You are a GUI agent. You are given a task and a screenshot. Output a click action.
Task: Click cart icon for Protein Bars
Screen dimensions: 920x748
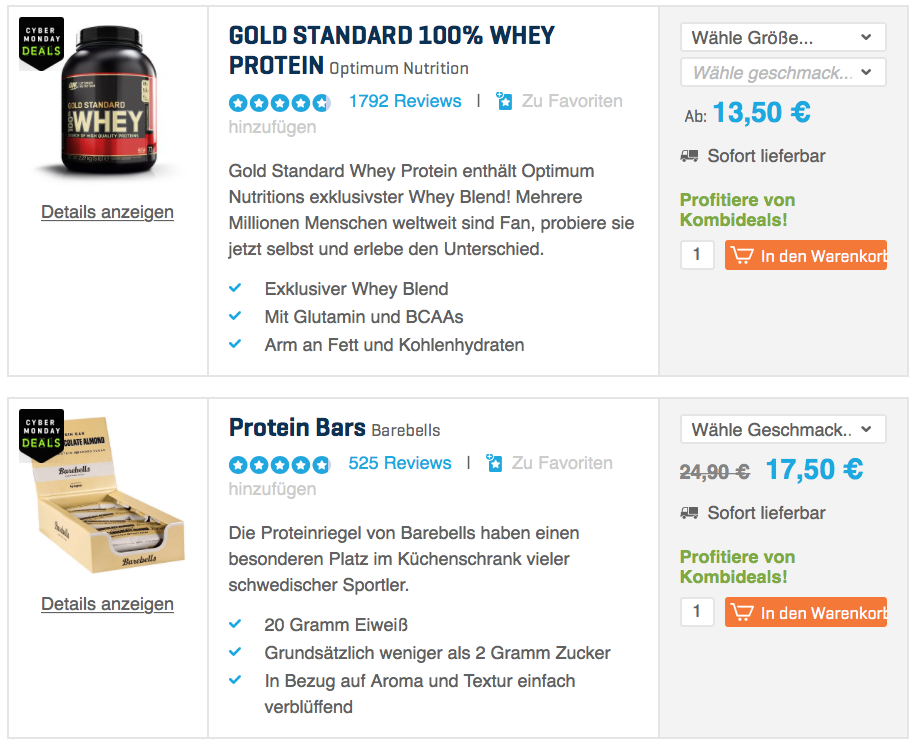point(741,612)
